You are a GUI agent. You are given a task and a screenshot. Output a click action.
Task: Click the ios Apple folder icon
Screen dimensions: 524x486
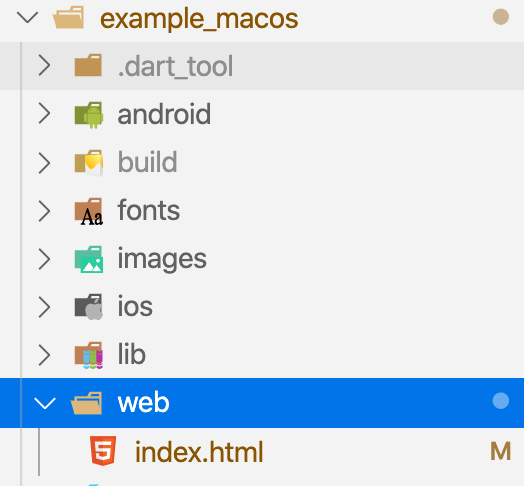pyautogui.click(x=89, y=307)
